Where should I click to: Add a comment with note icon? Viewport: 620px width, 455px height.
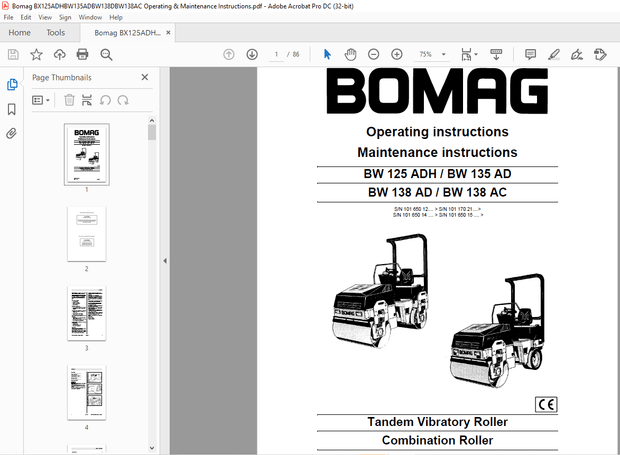pos(530,54)
